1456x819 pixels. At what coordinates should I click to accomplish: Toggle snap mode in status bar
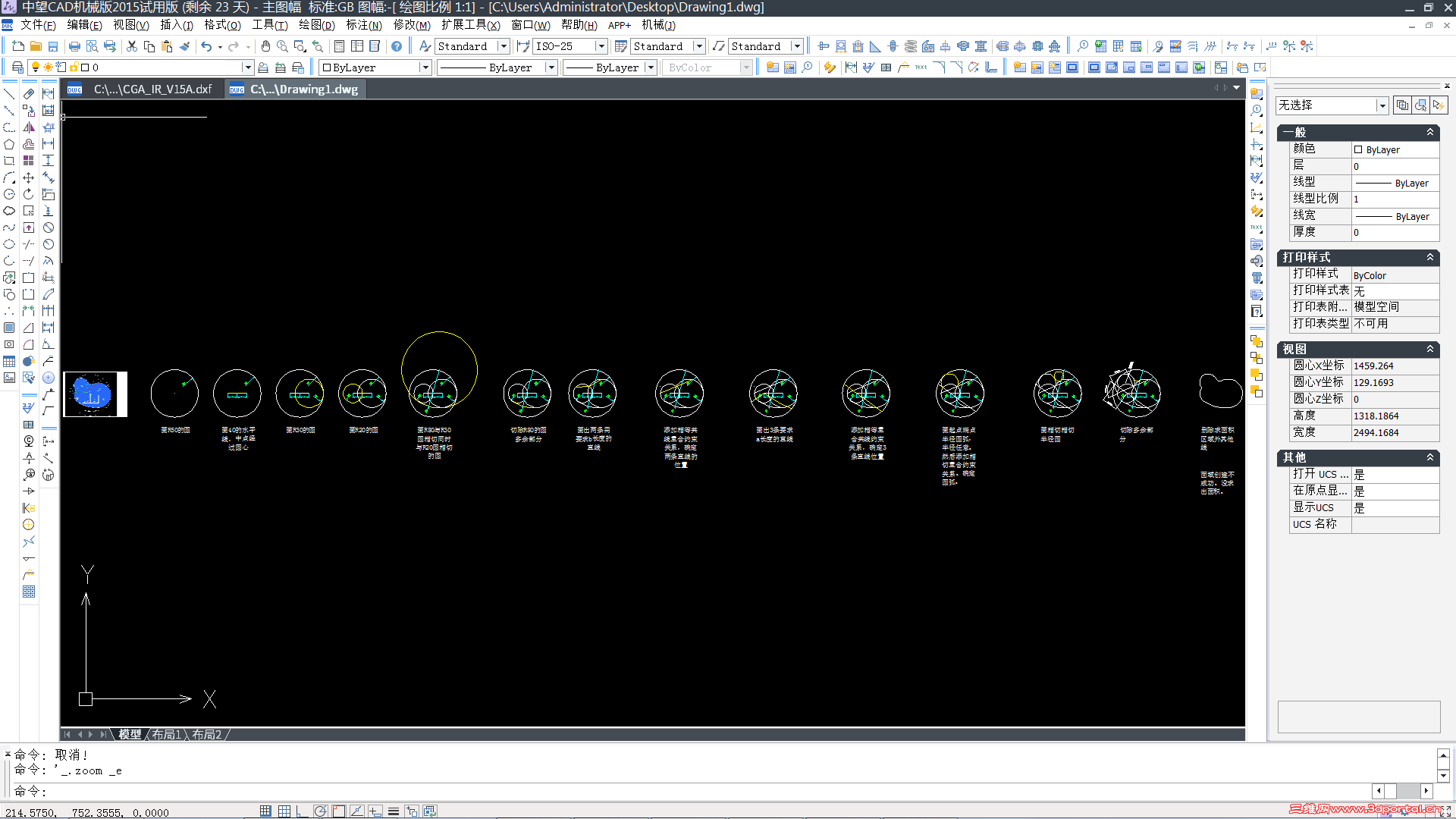tap(265, 811)
